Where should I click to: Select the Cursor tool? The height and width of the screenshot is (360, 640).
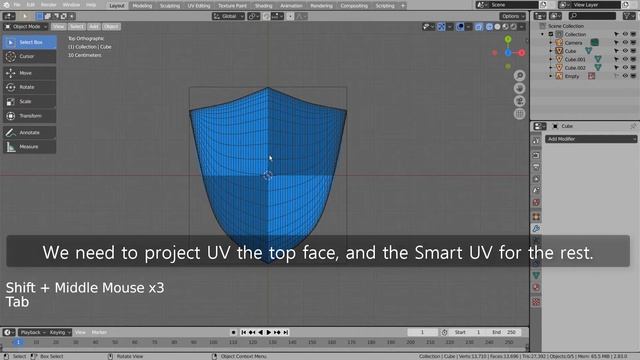(29, 56)
